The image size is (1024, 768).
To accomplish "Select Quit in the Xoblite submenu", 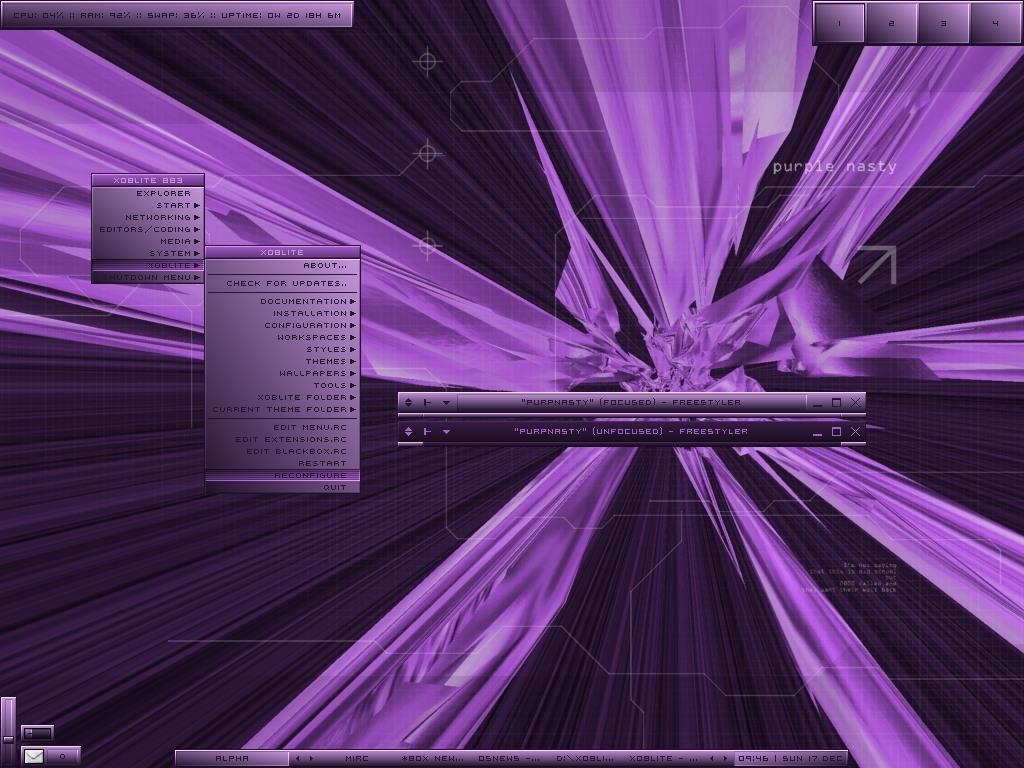I will coord(283,487).
